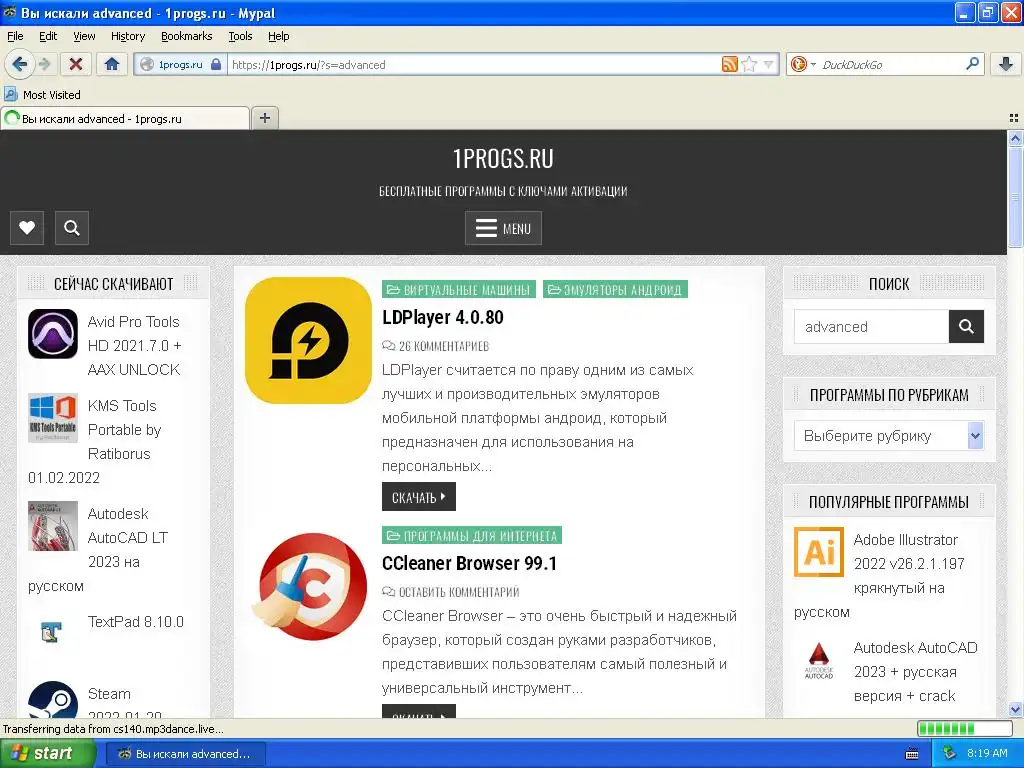The height and width of the screenshot is (768, 1024).
Task: Open the File menu
Action: (15, 36)
